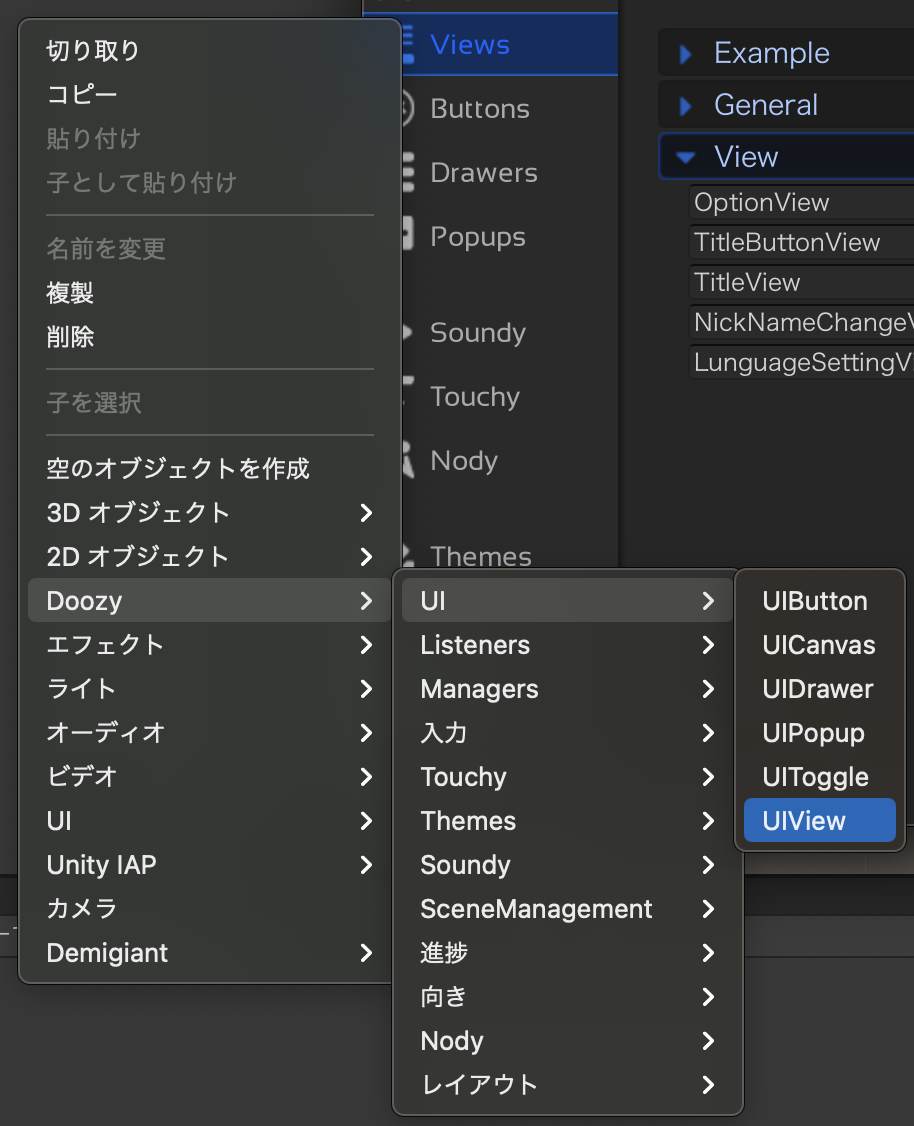
Task: Open the 3D オブジェクト submenu
Action: 209,513
